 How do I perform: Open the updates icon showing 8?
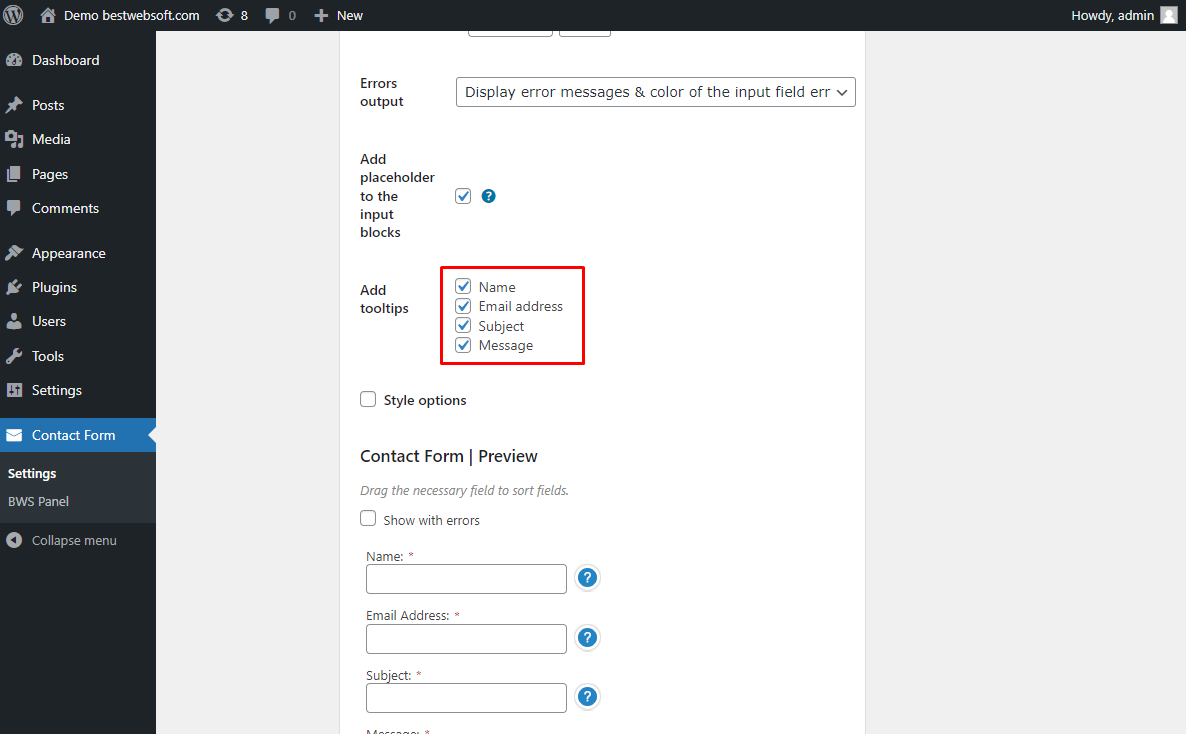(225, 15)
